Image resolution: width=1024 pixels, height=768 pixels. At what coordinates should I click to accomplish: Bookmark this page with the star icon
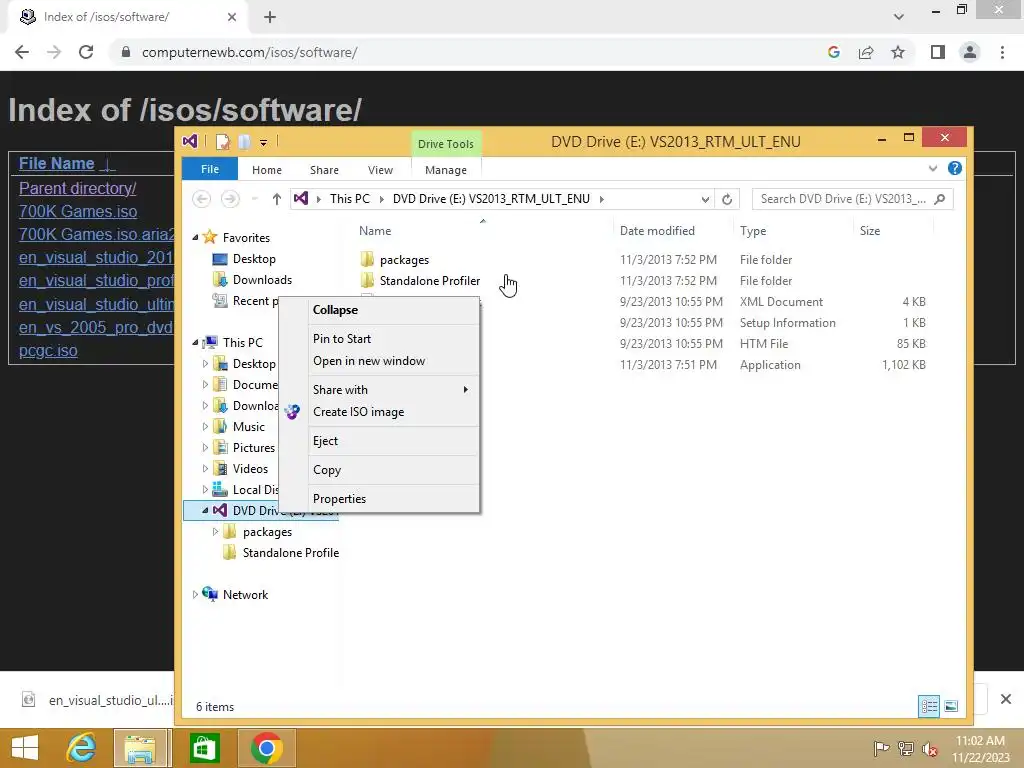(898, 52)
